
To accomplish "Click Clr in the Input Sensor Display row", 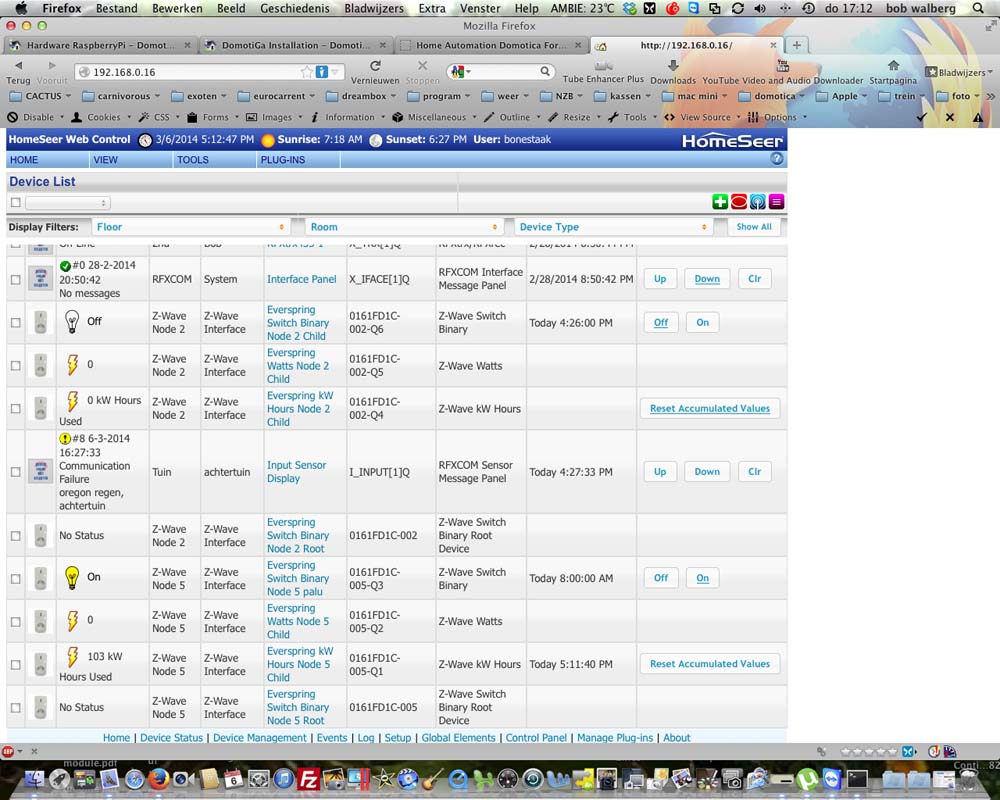I will pos(754,472).
